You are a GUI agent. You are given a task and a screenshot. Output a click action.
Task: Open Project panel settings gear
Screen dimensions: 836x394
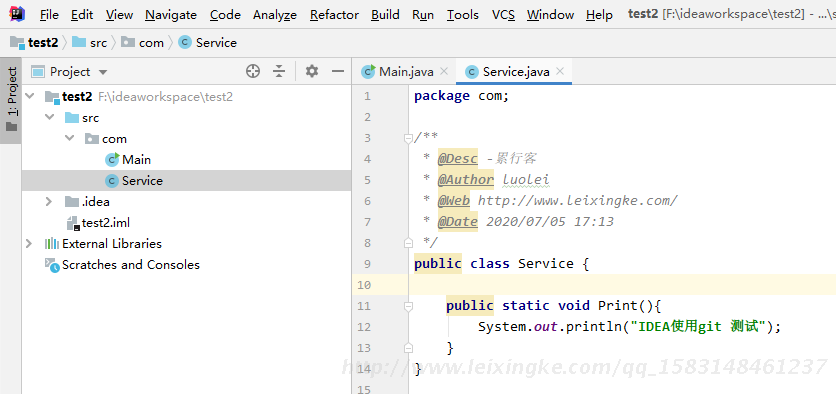312,71
